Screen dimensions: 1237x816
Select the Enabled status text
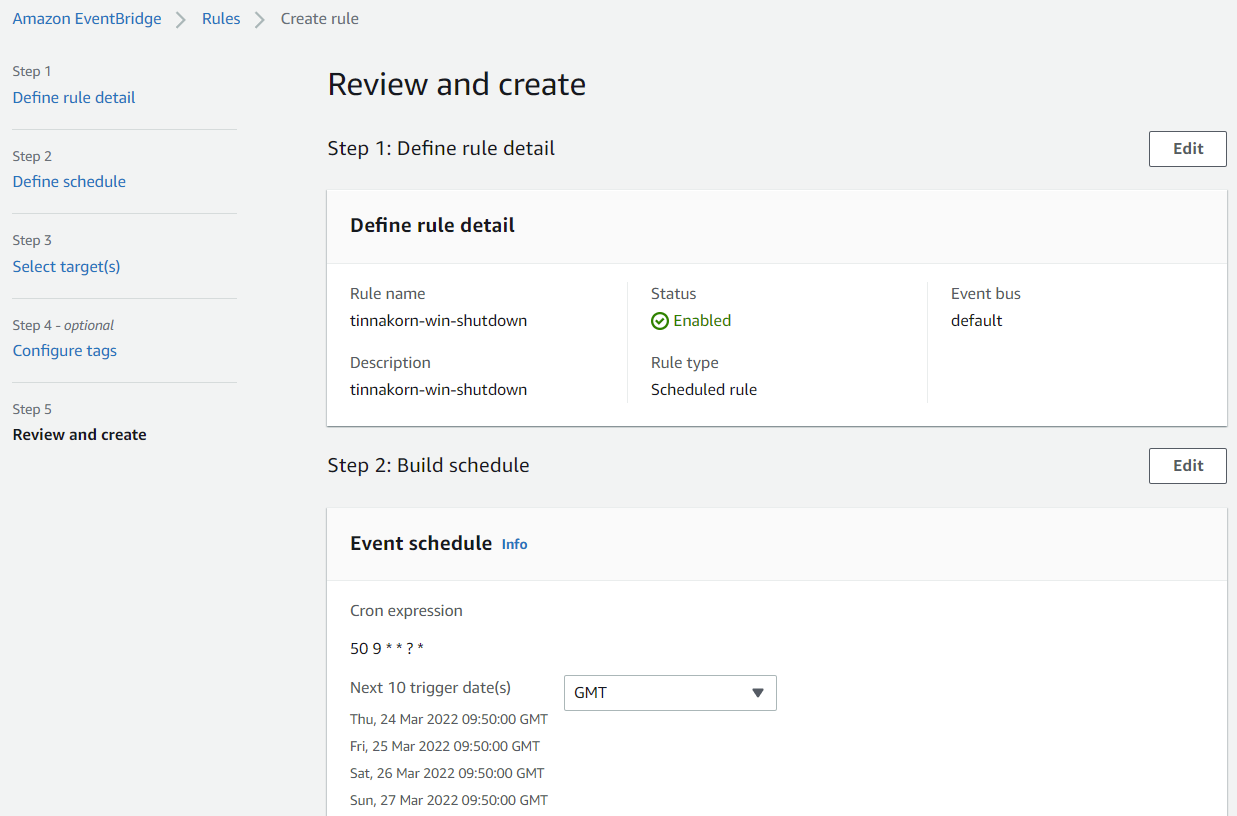click(x=702, y=321)
